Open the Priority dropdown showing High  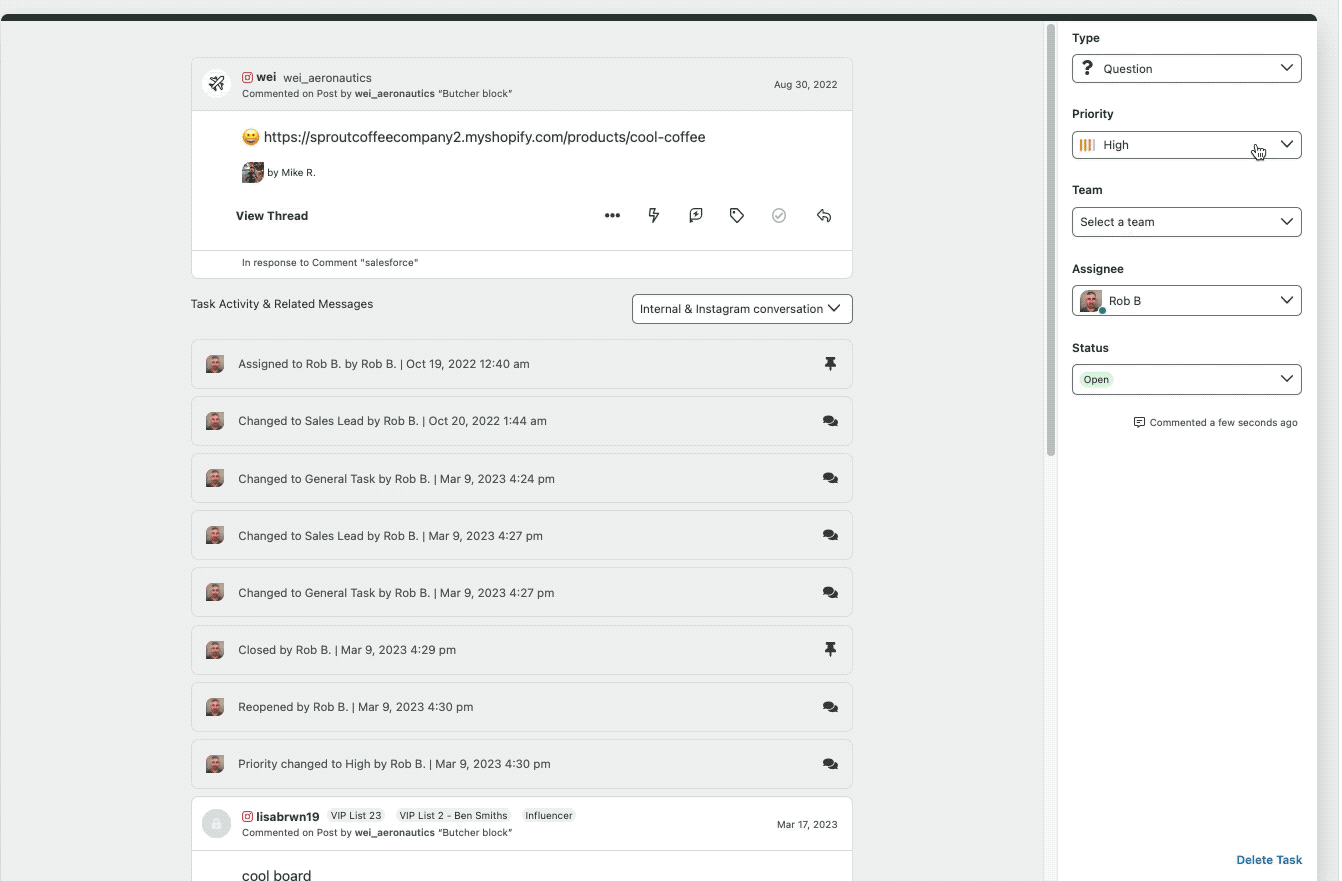point(1186,145)
